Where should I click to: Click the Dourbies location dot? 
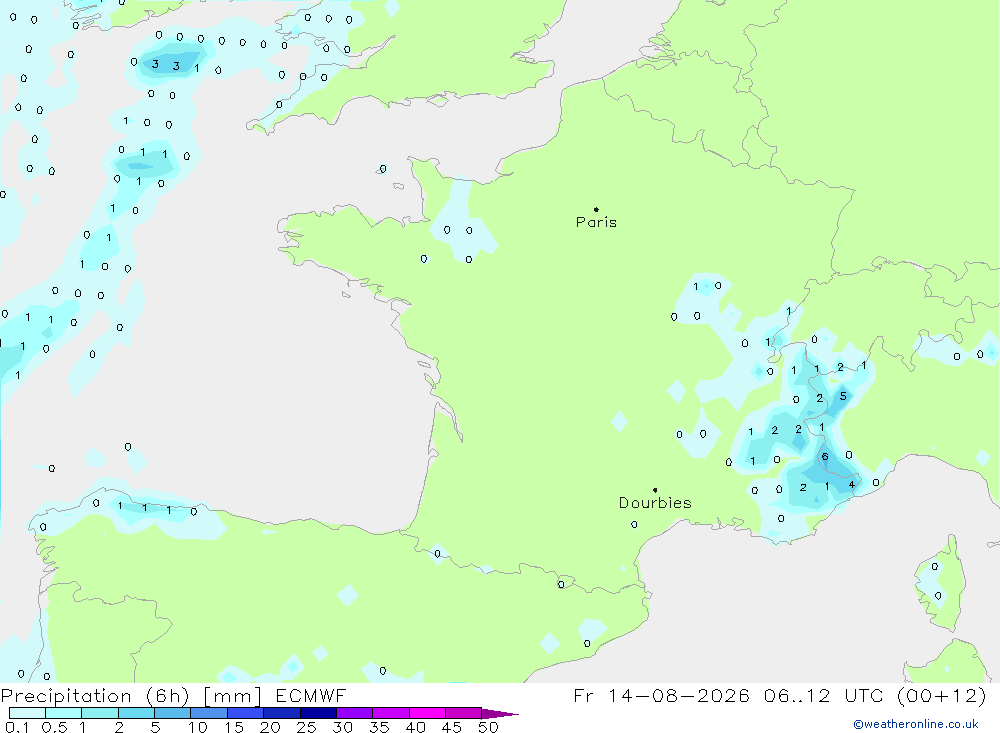(655, 490)
